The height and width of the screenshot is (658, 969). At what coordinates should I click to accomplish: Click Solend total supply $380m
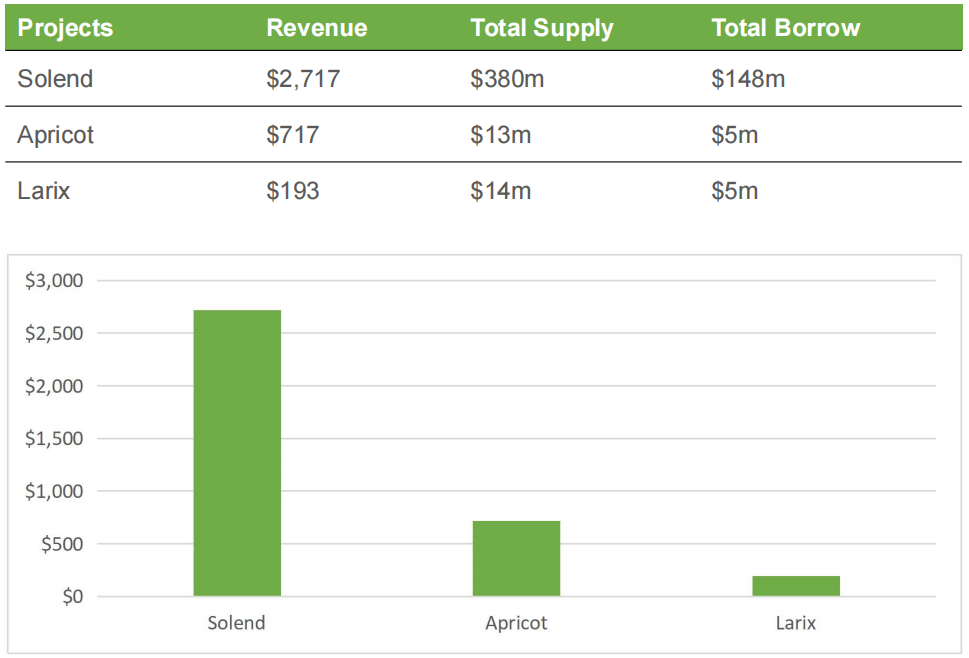pyautogui.click(x=507, y=78)
